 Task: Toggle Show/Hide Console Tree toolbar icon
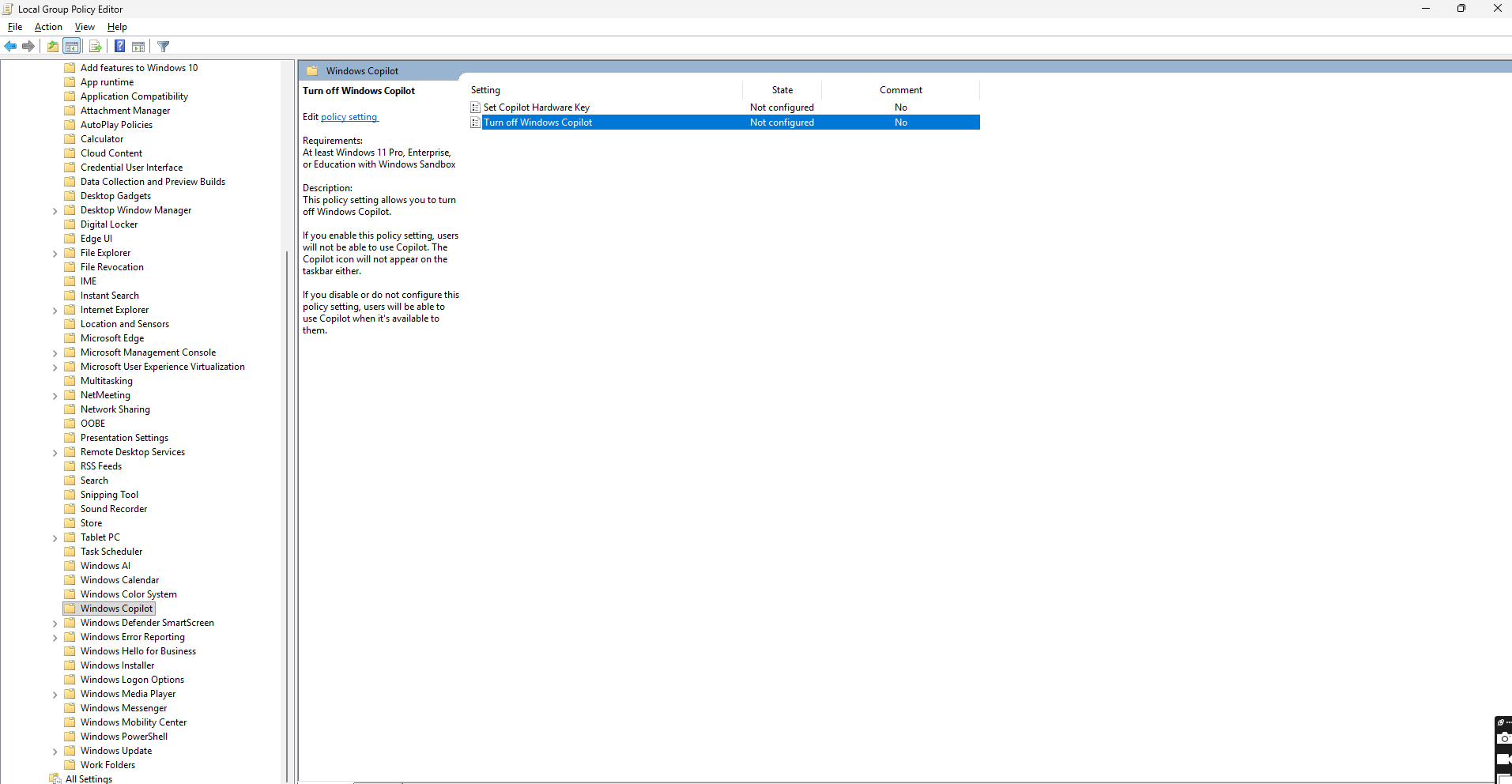(x=72, y=47)
